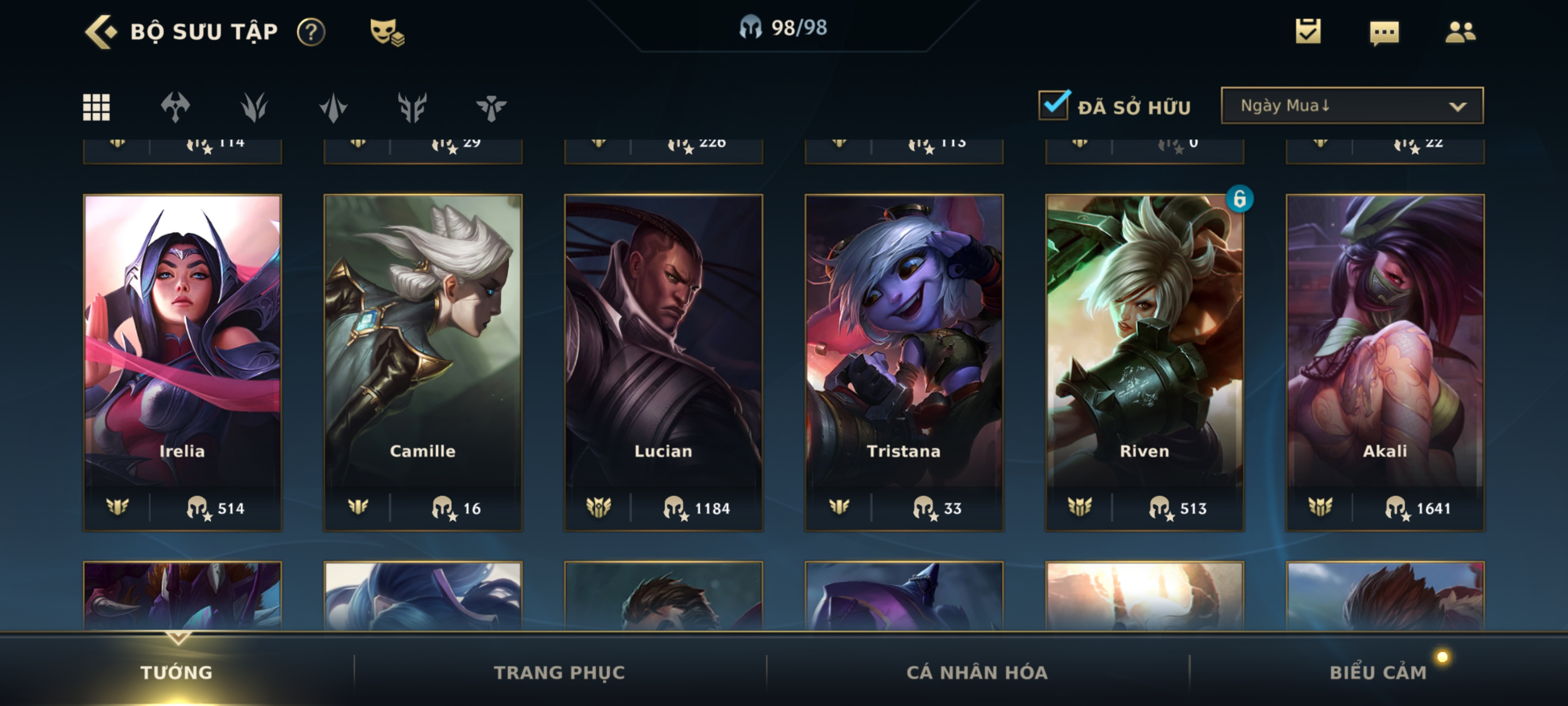Switch to the Trang Phục tab
This screenshot has width=1568, height=706.
559,672
